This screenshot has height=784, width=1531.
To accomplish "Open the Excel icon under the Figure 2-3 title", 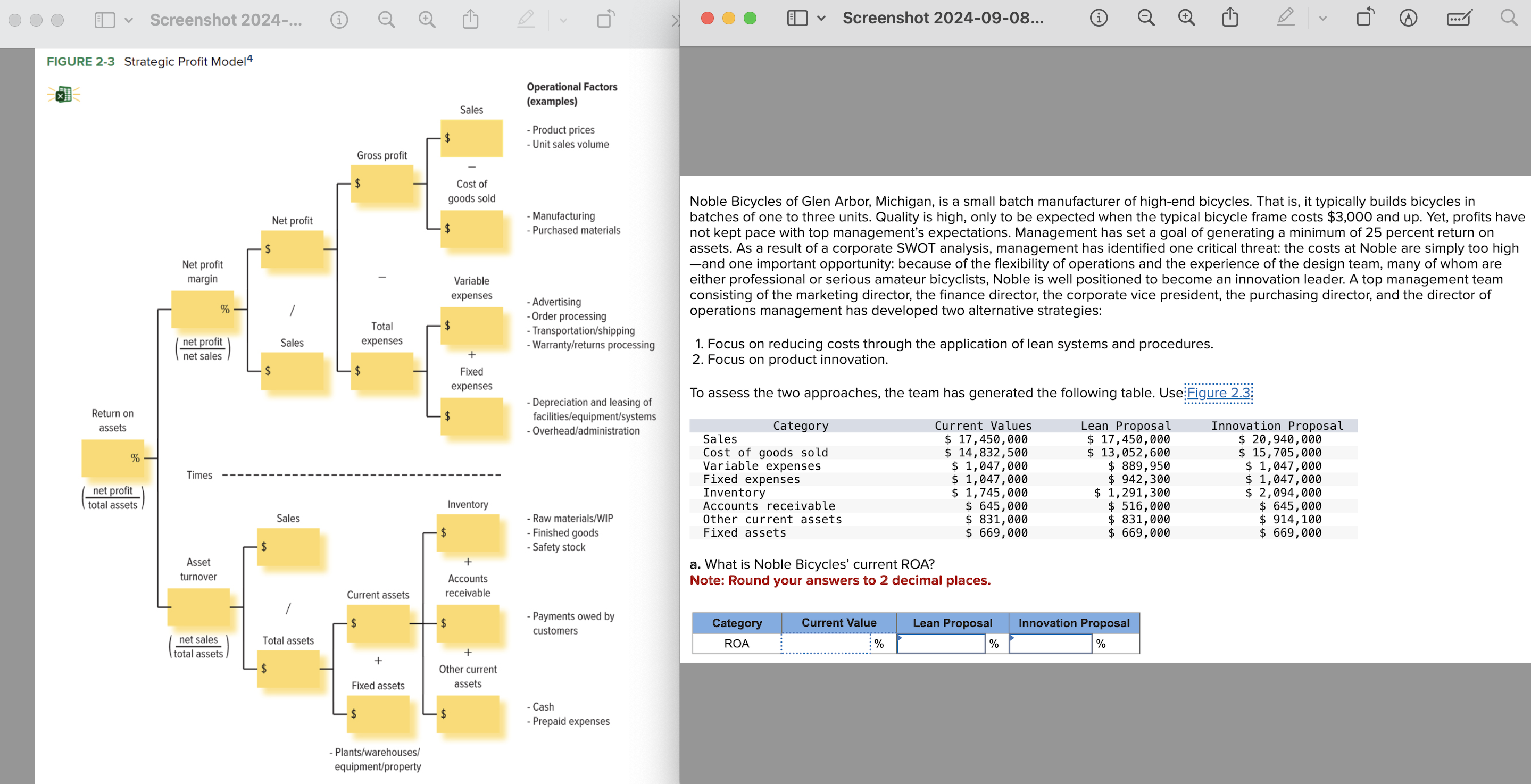I will coord(64,95).
